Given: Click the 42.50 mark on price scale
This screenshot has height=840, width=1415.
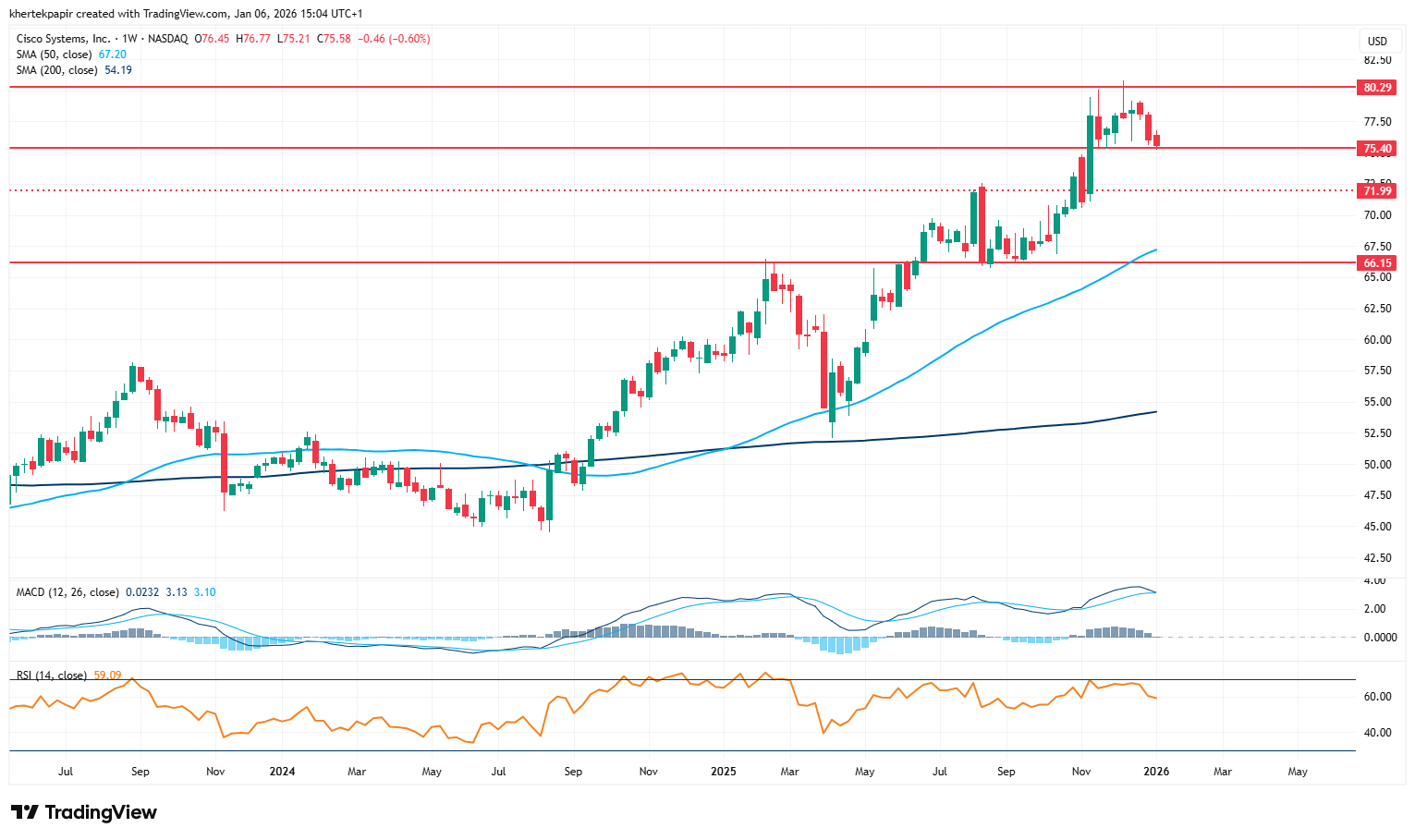Looking at the screenshot, I should click(x=1377, y=558).
